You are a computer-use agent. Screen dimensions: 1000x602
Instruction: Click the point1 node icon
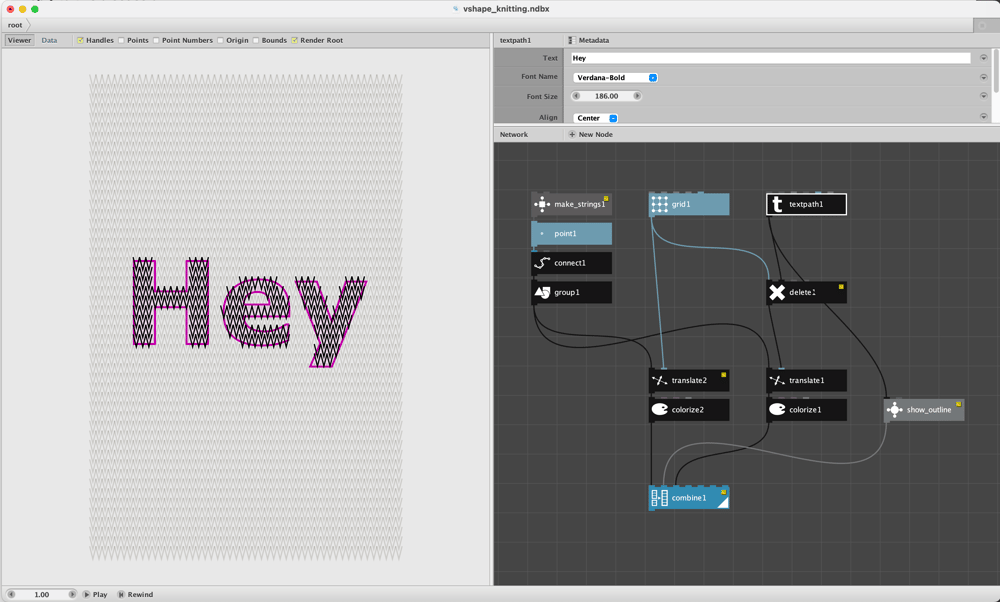(x=542, y=233)
